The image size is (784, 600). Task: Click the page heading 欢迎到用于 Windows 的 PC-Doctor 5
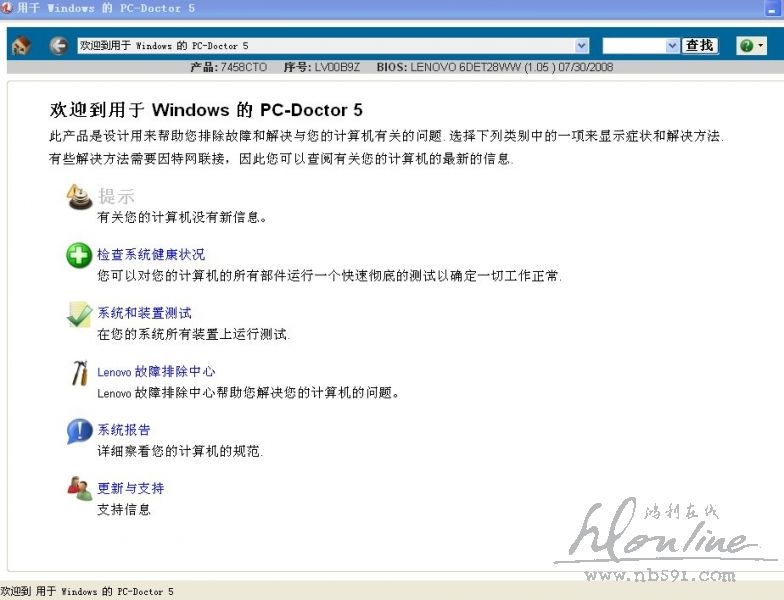point(206,110)
